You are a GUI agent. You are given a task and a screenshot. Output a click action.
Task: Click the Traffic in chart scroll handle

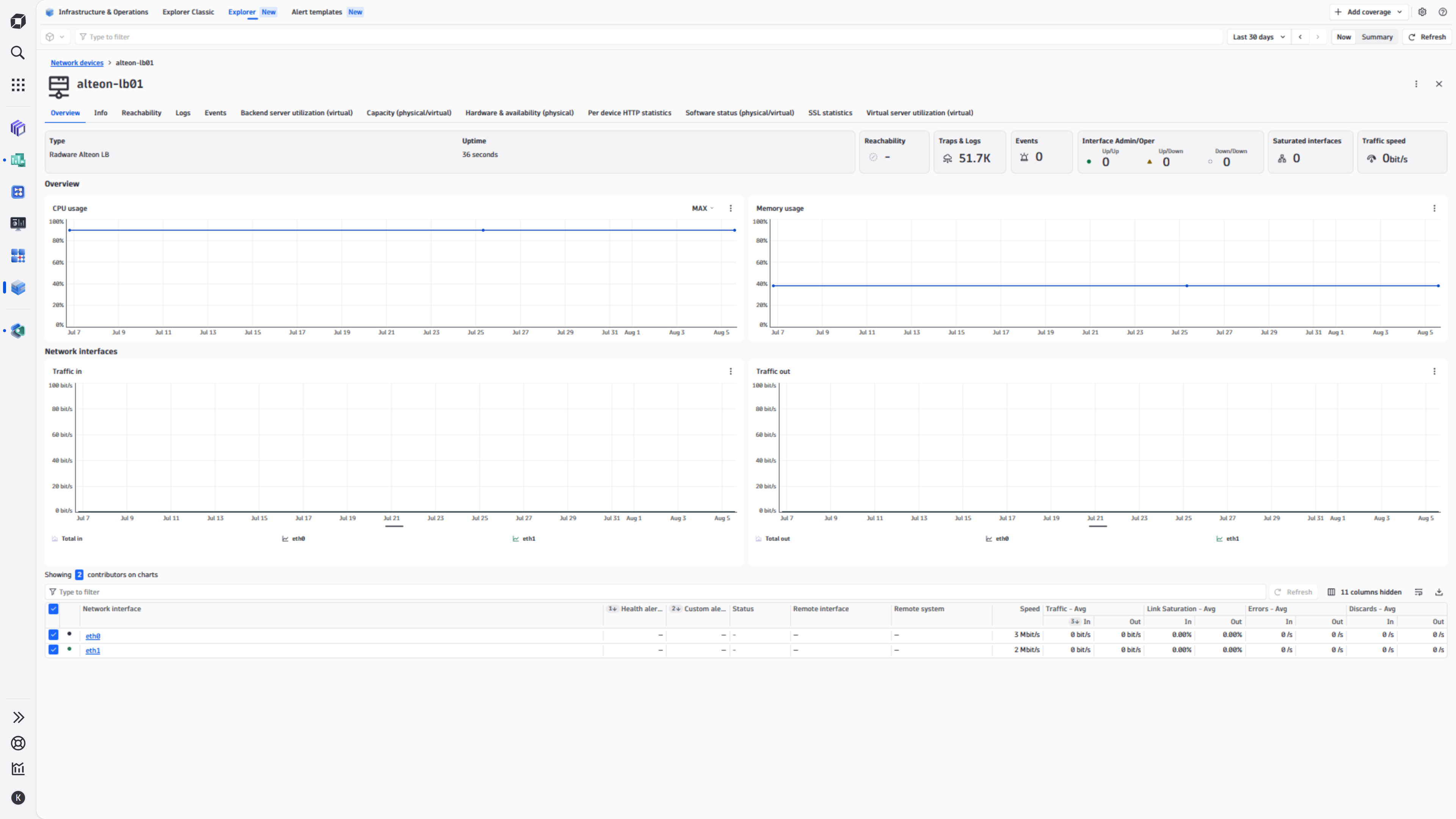point(394,526)
